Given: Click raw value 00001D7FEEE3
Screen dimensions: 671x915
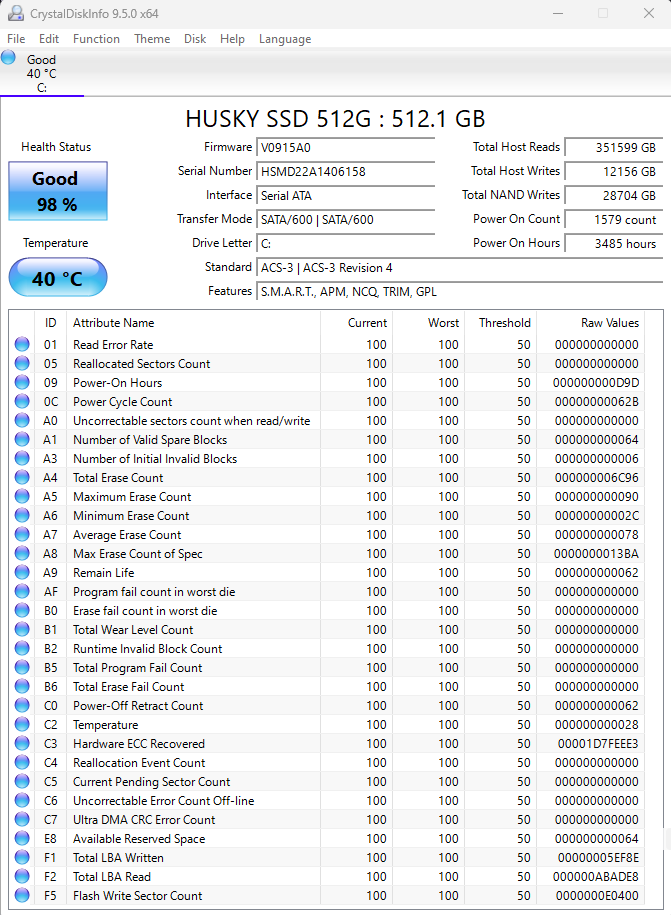Looking at the screenshot, I should point(598,743).
